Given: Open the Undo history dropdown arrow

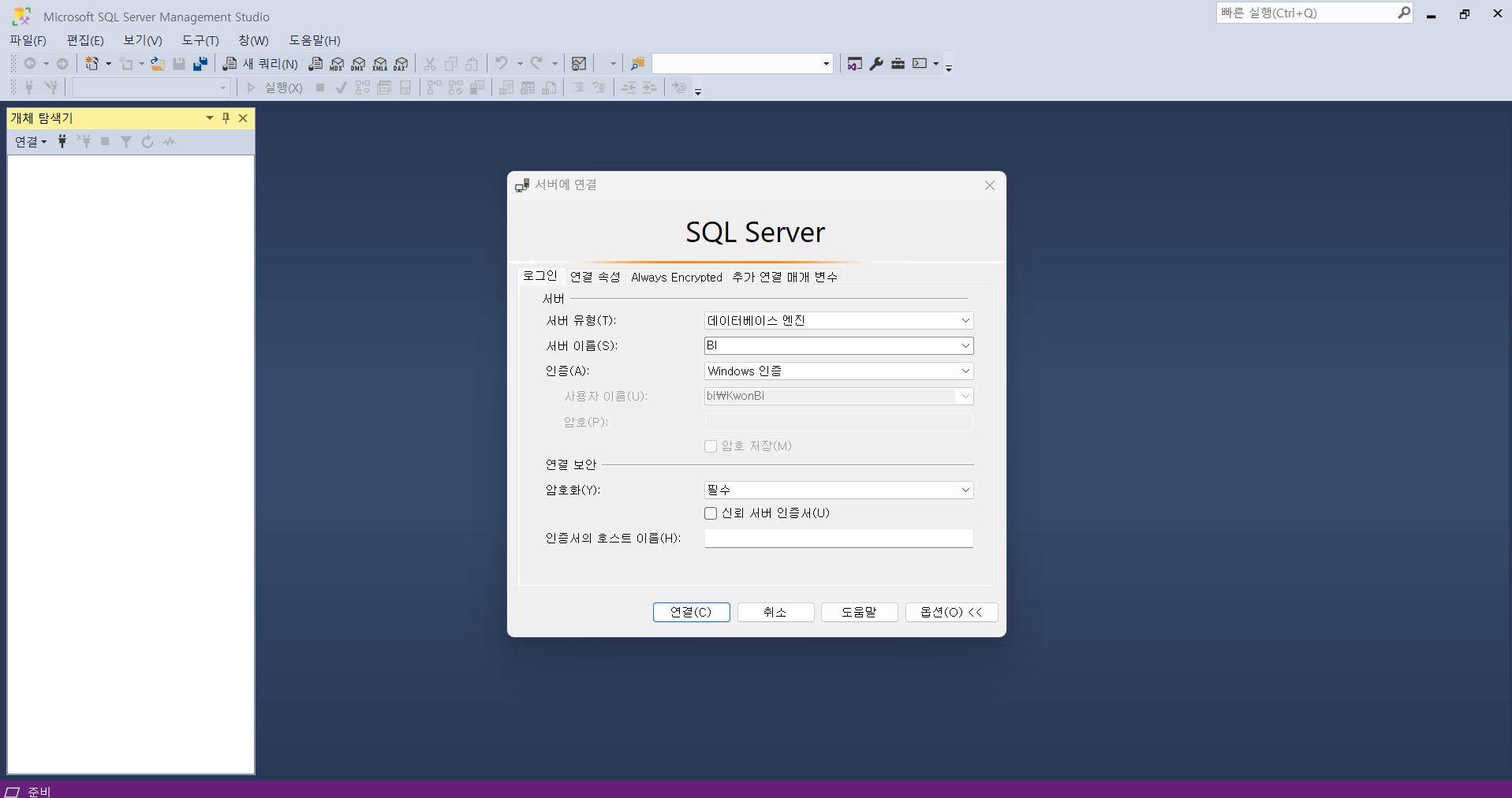Looking at the screenshot, I should 520,64.
